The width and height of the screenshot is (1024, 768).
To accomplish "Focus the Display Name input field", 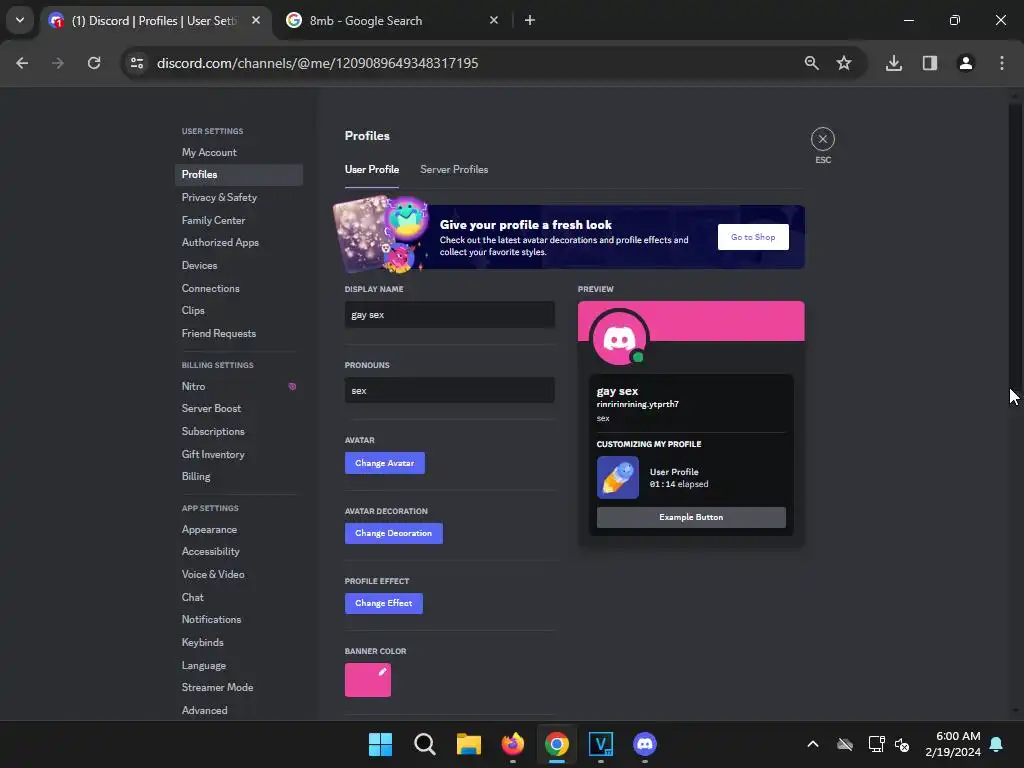I will [x=449, y=315].
